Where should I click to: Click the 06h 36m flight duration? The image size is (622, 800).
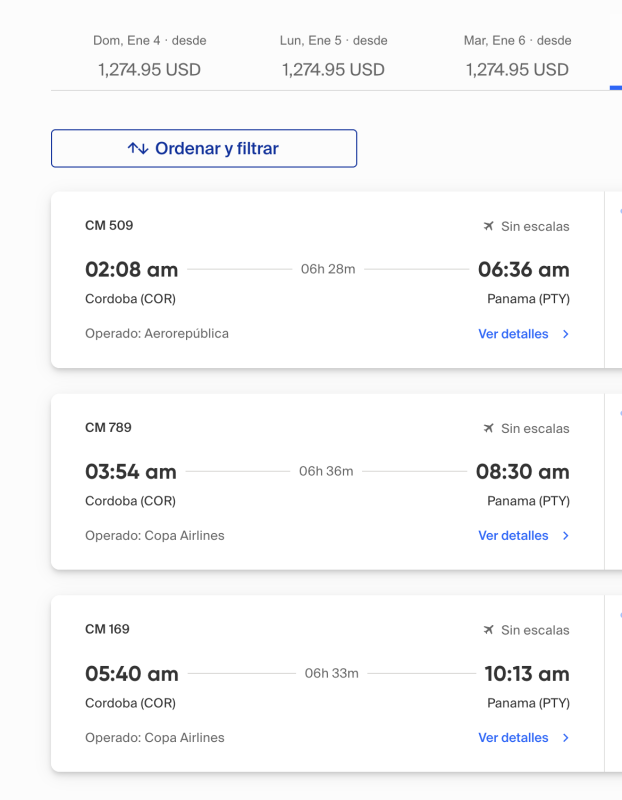point(326,471)
